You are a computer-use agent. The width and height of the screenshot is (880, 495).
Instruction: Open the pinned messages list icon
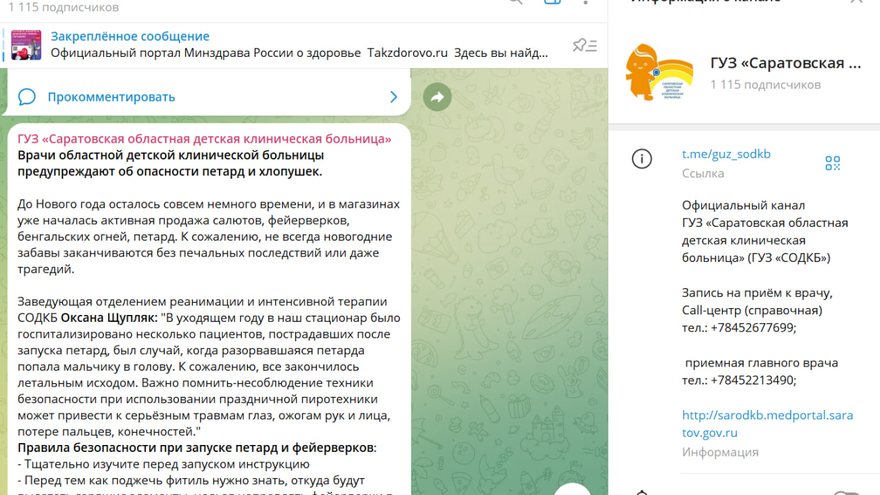tap(585, 45)
